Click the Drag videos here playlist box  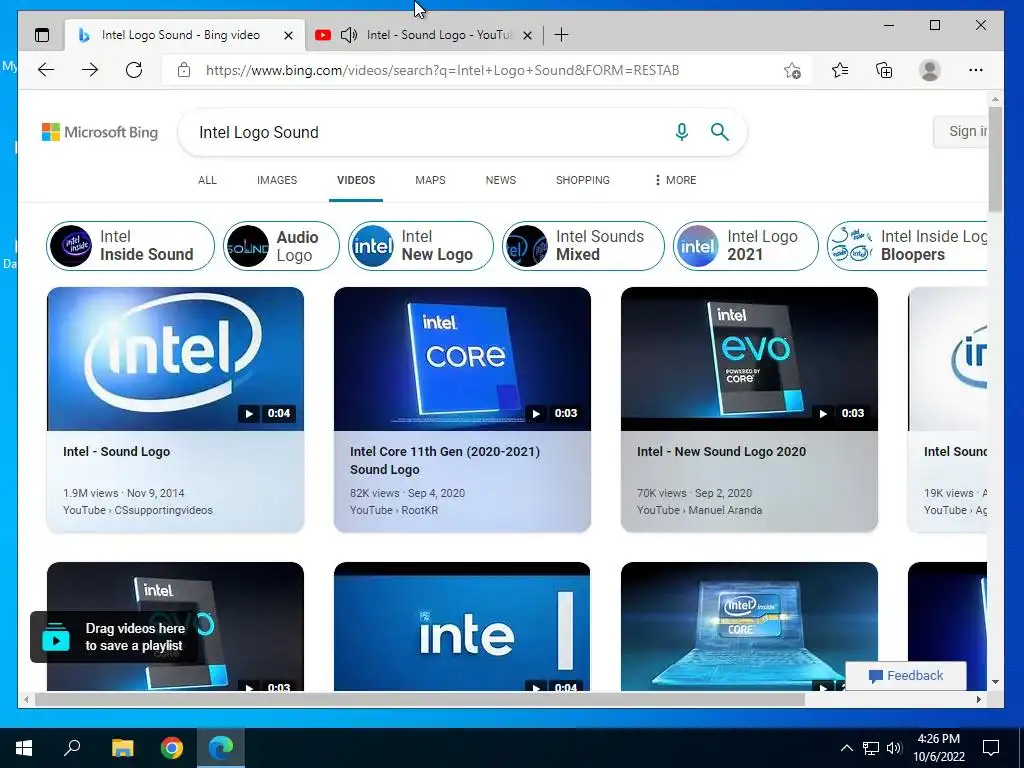[x=114, y=637]
